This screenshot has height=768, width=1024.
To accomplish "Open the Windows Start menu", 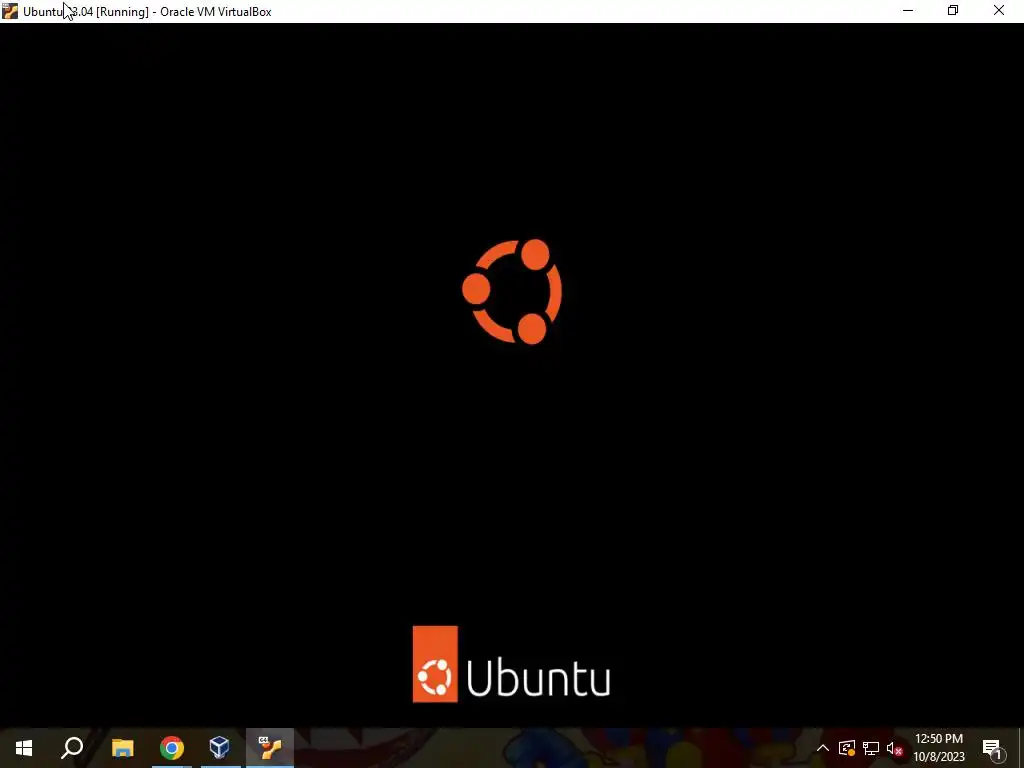I will point(24,748).
